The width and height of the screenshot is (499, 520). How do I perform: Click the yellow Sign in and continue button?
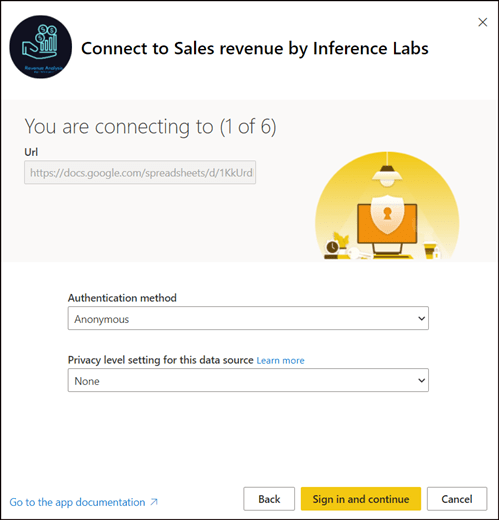coord(361,499)
